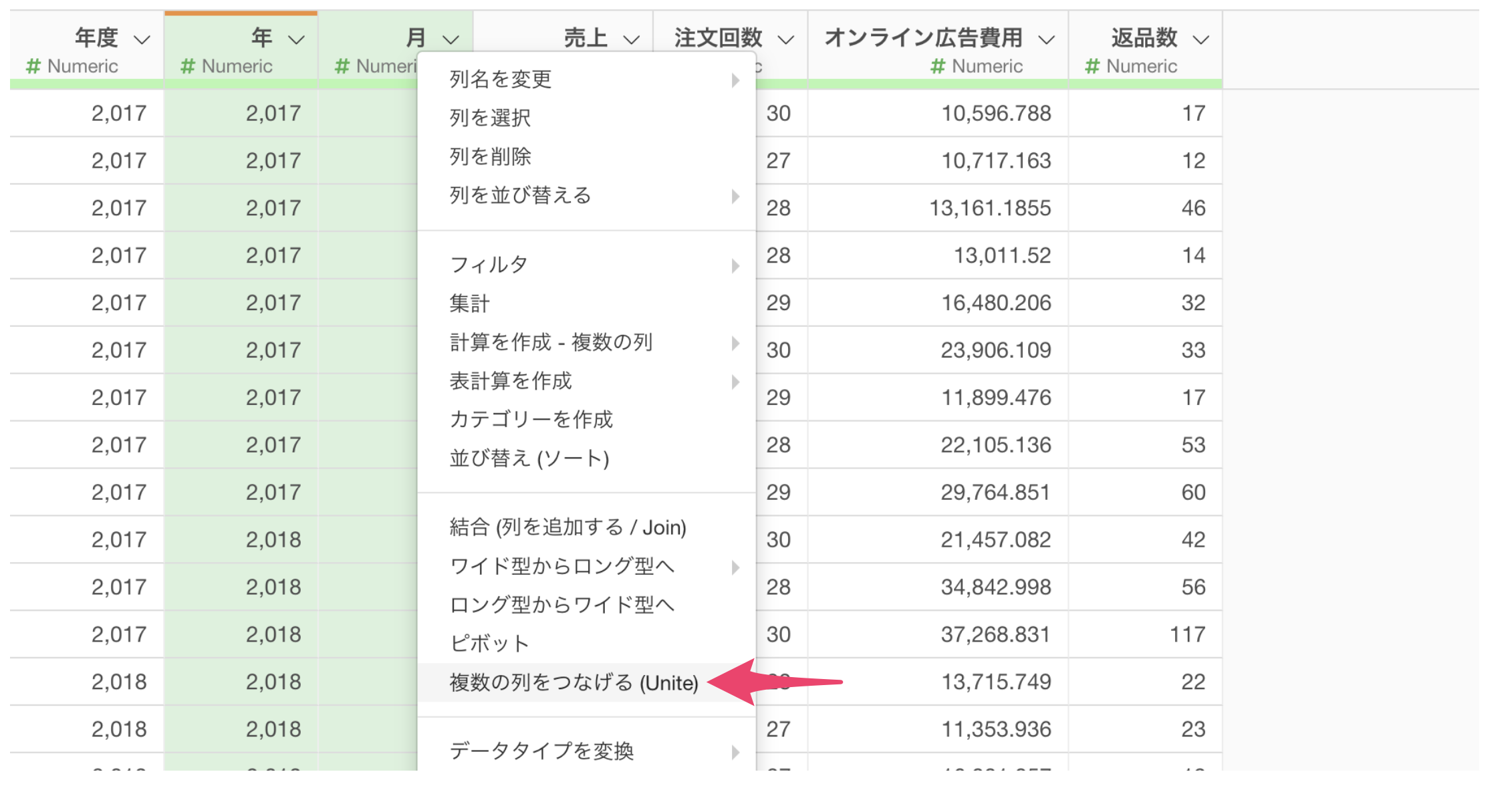Select 列を削除 in the context menu

coord(490,157)
